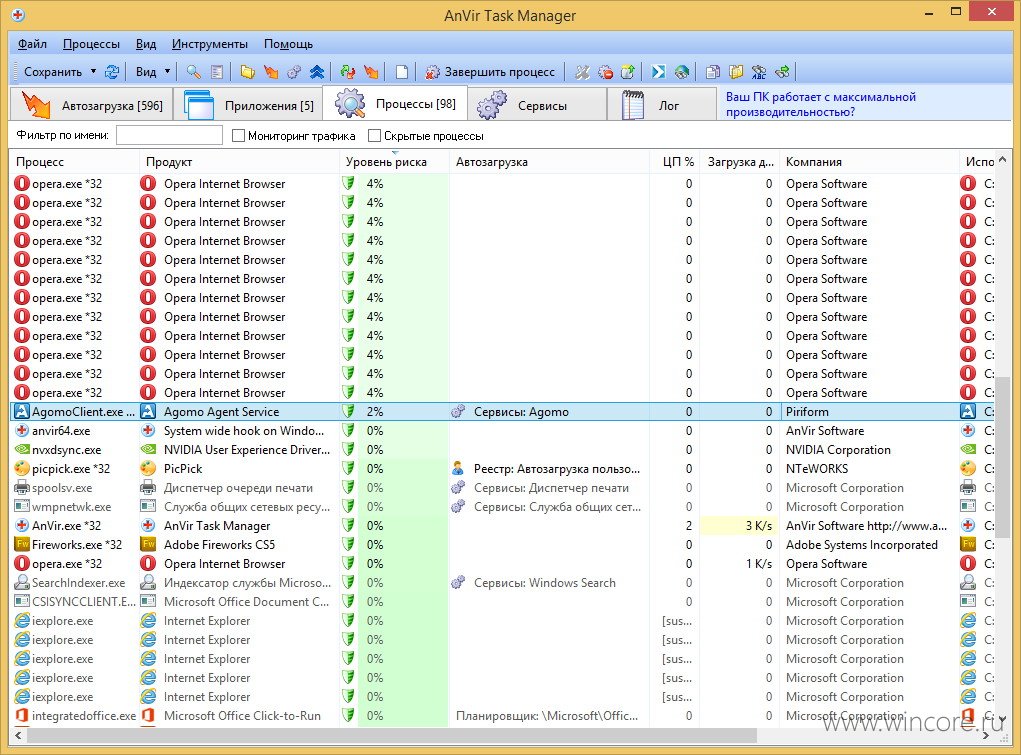The image size is (1021, 755).
Task: Open the Лог tab
Action: click(662, 105)
